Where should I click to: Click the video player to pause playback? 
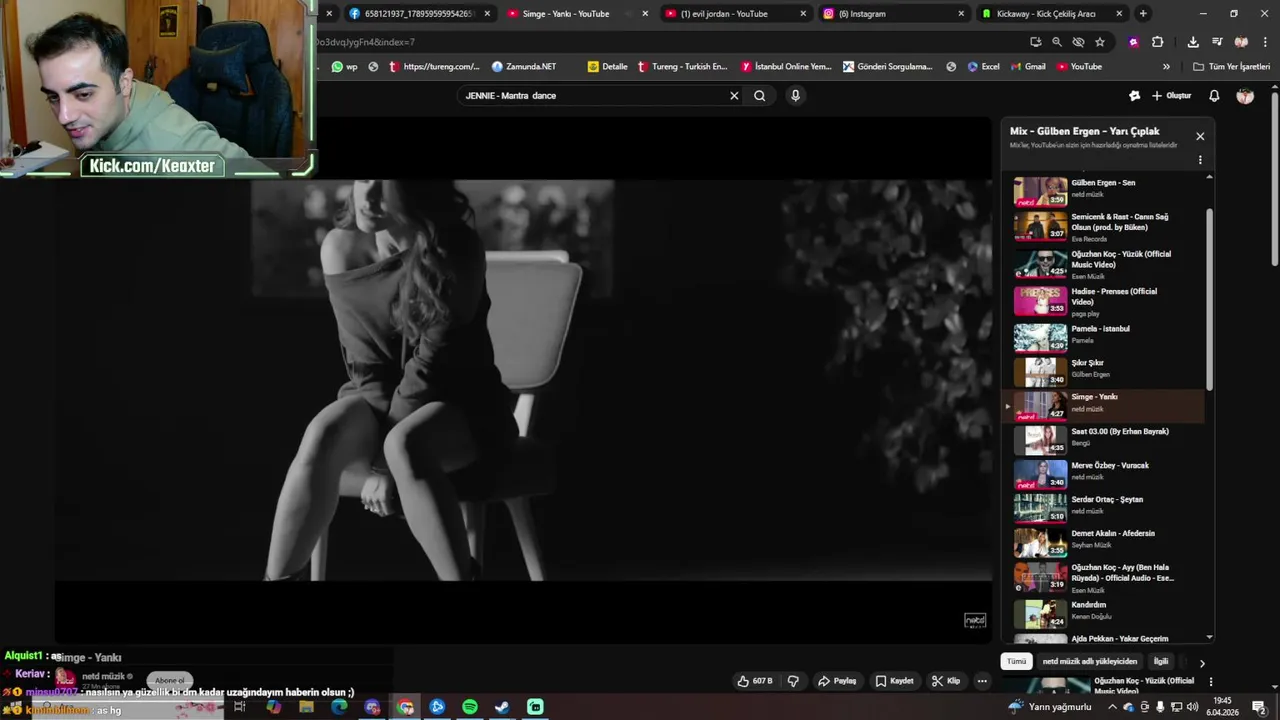coord(524,380)
